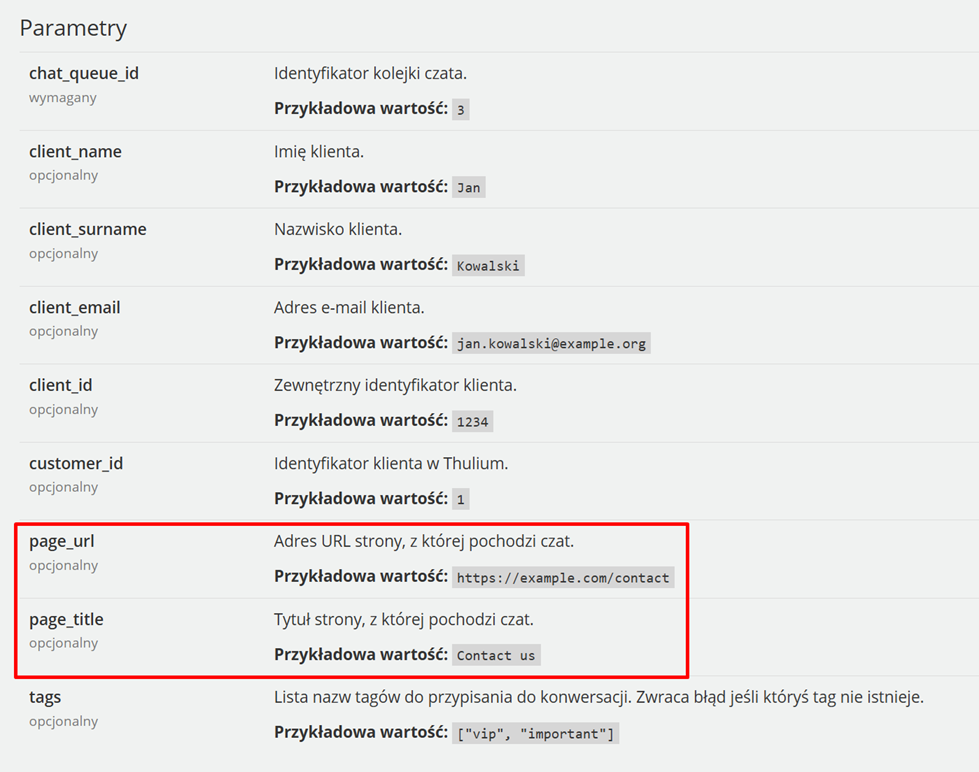Select the customer_id parameter name
Image resolution: width=979 pixels, height=772 pixels.
coord(76,463)
